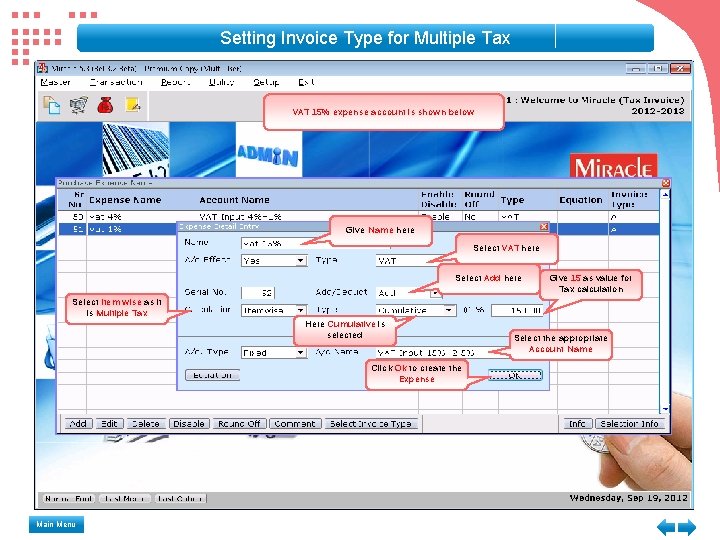Screen dimensions: 720x540
Task: Expand the Cumulative type dropdown
Action: tap(449, 310)
